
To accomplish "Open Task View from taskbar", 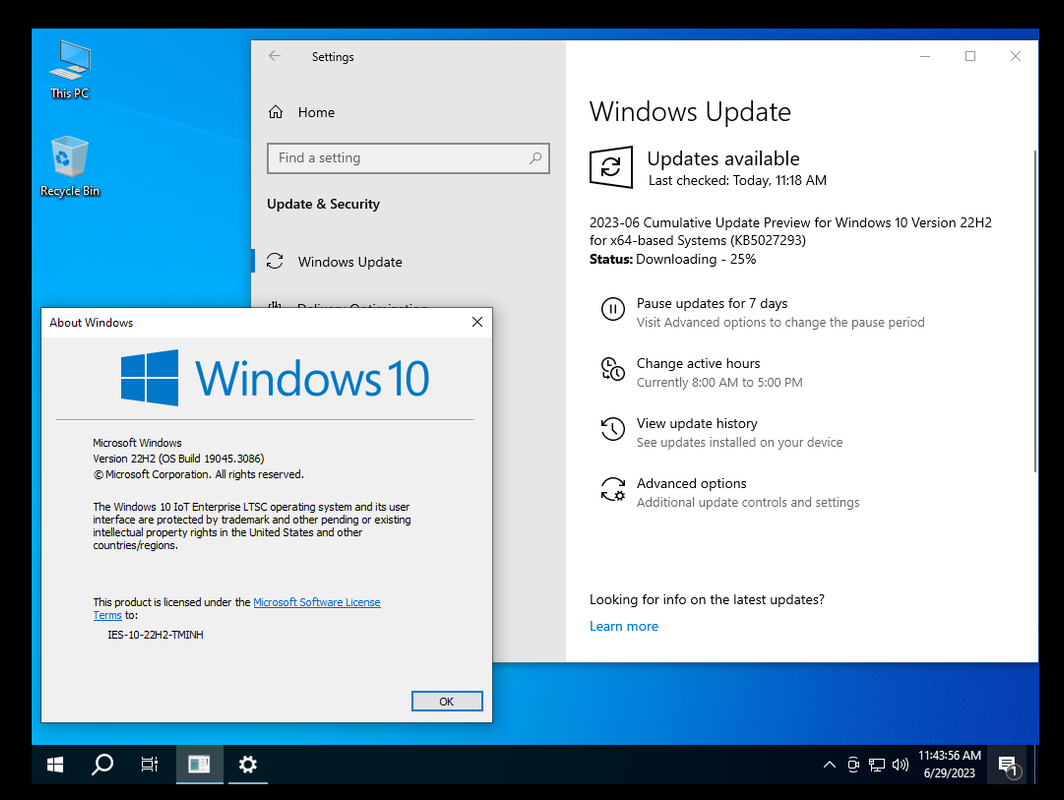I will pos(149,765).
